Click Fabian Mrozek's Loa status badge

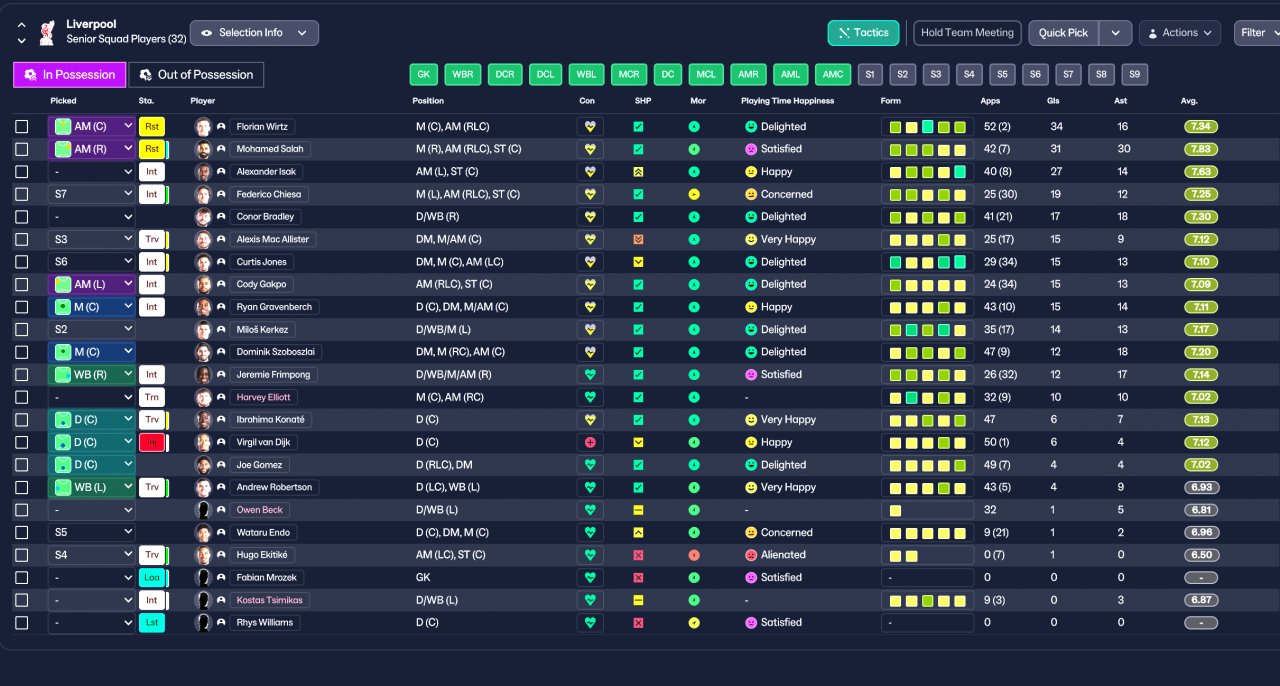tap(151, 577)
